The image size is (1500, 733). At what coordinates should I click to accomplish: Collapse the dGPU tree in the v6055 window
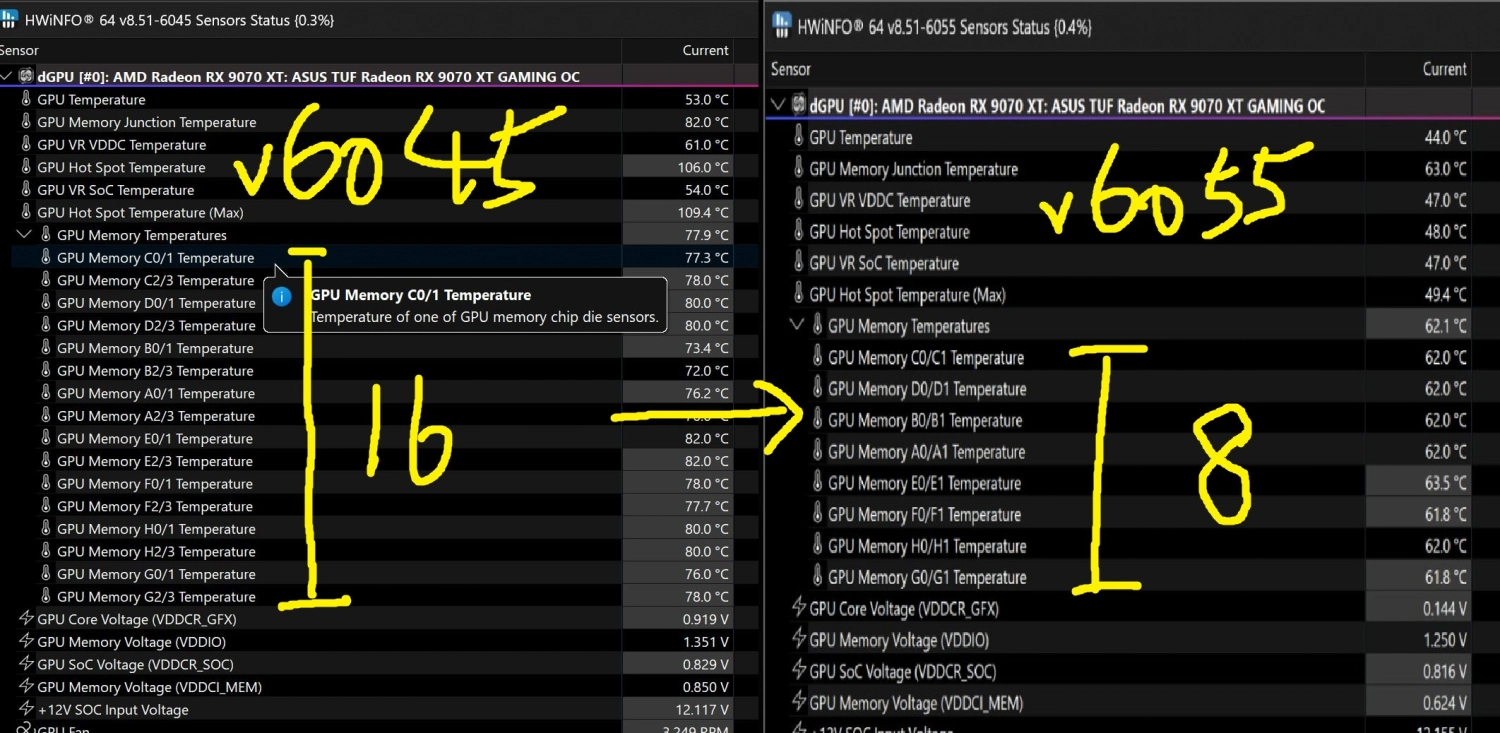point(778,105)
